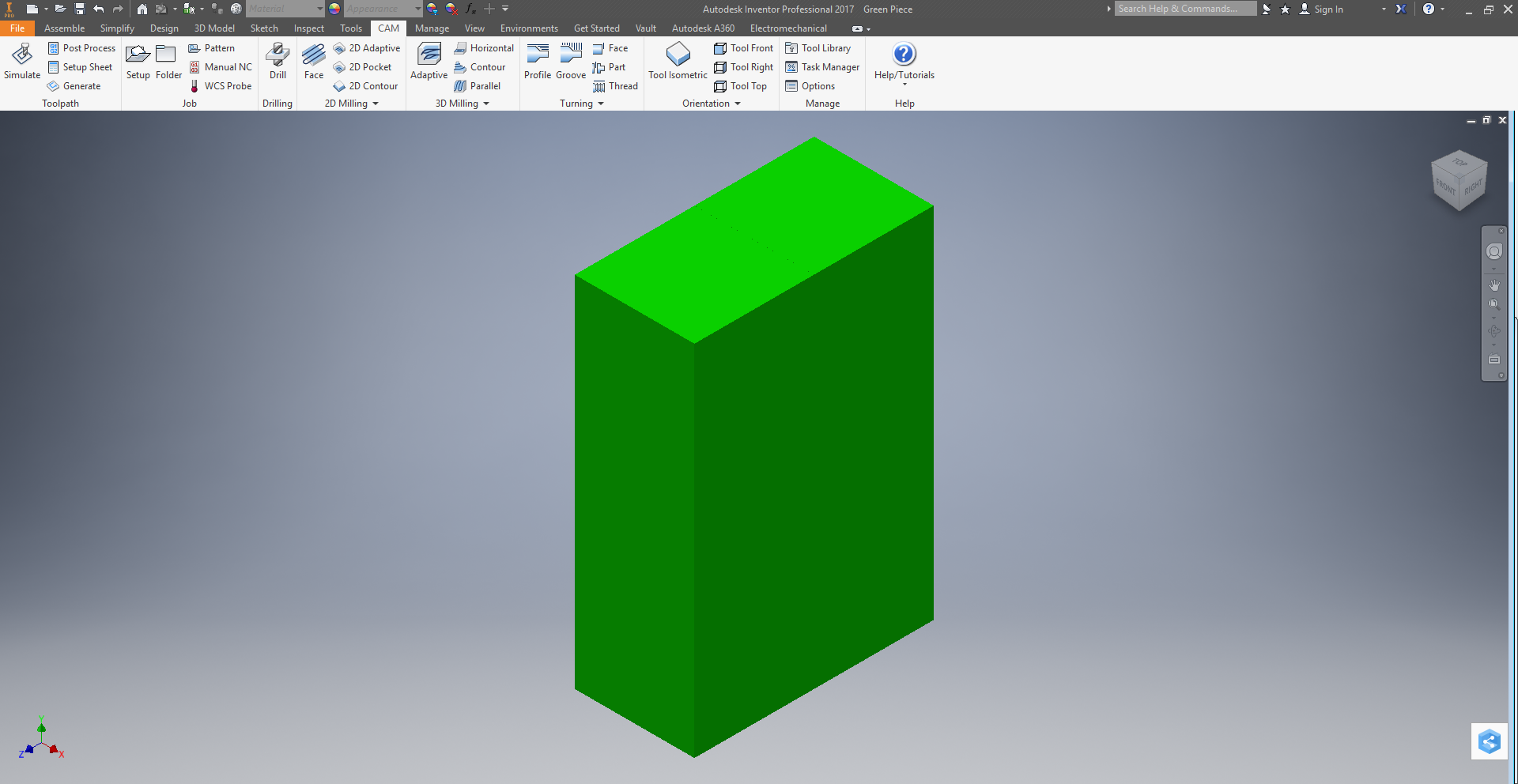
Task: Select the turning Thread operation
Action: 615,86
